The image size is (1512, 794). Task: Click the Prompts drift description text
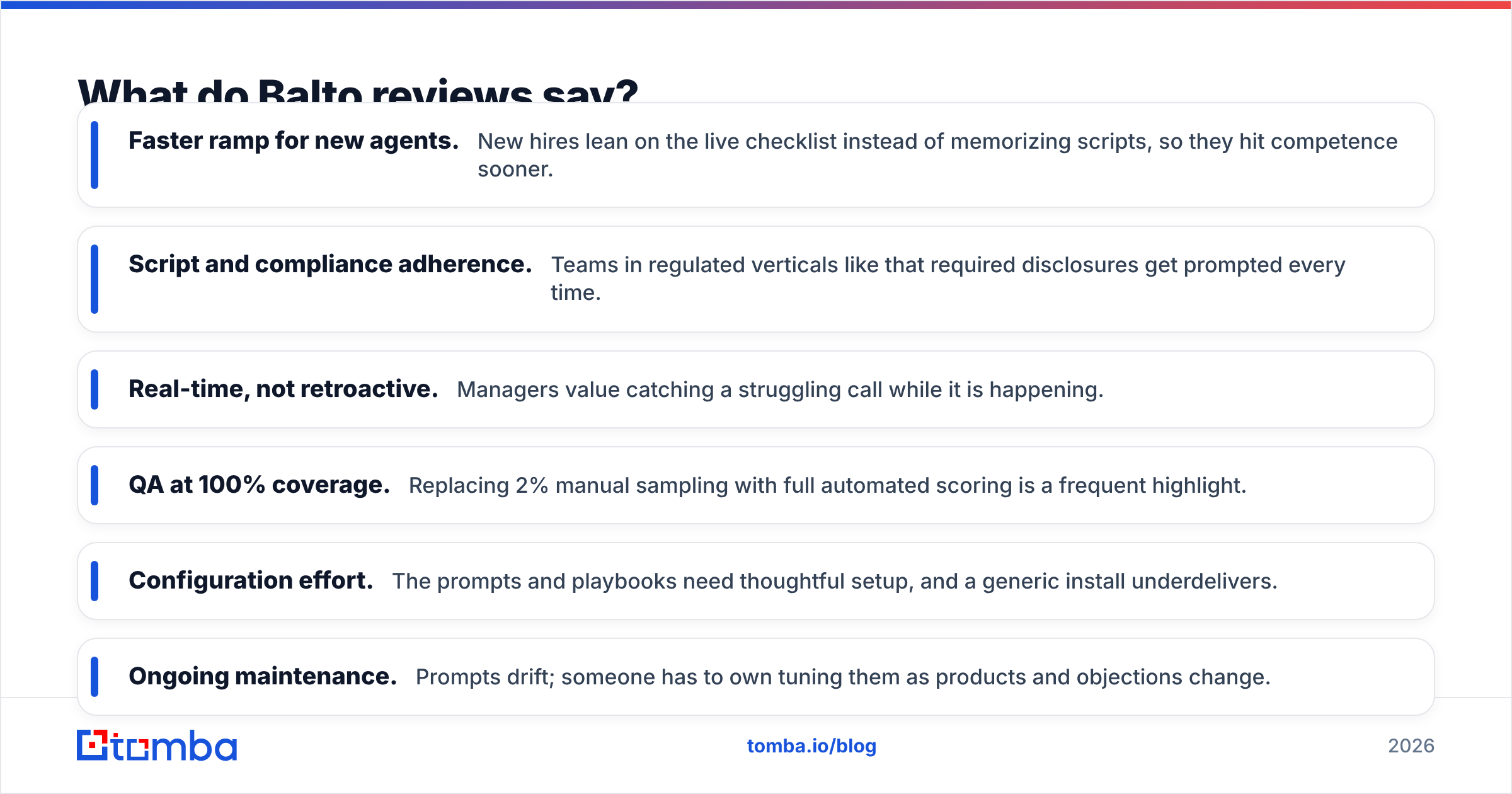click(x=843, y=677)
